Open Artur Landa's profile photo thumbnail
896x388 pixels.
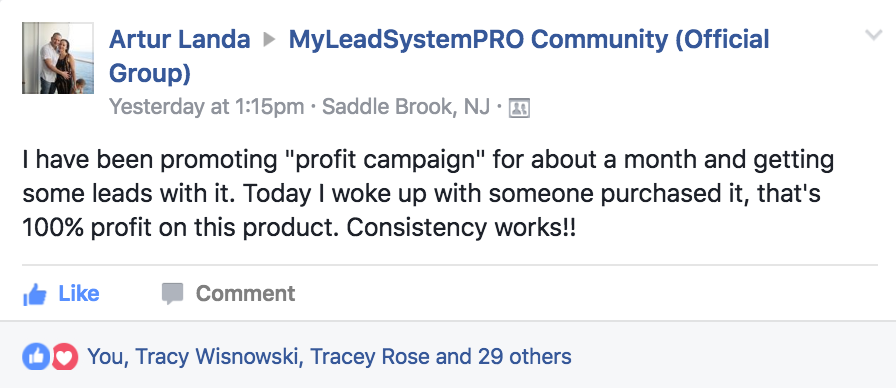58,58
